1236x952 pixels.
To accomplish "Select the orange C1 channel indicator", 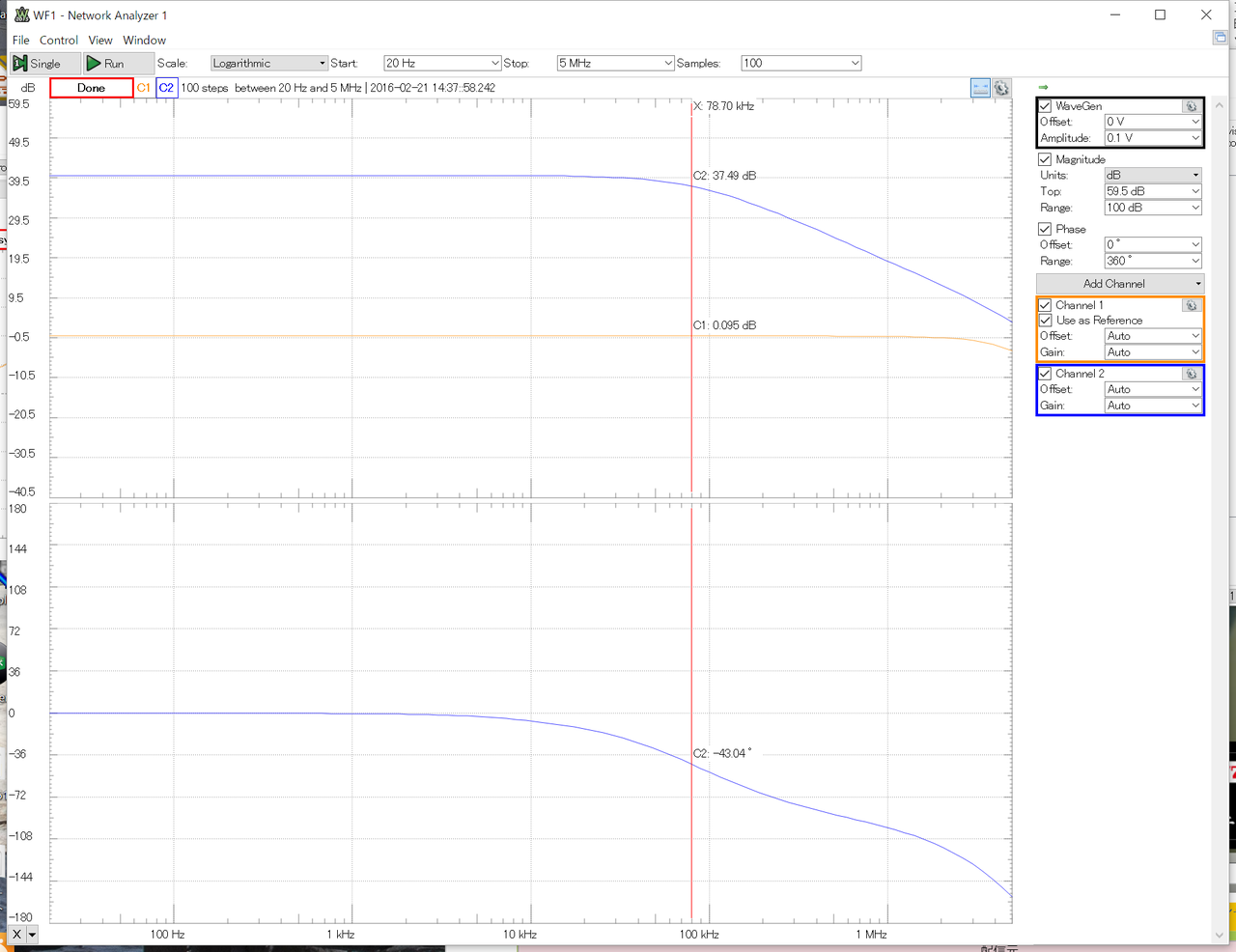I will pyautogui.click(x=143, y=88).
